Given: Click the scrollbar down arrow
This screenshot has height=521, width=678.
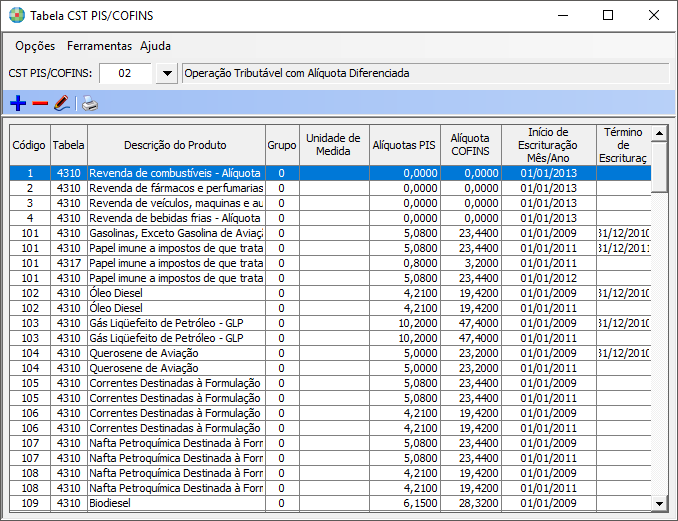Looking at the screenshot, I should (x=659, y=503).
